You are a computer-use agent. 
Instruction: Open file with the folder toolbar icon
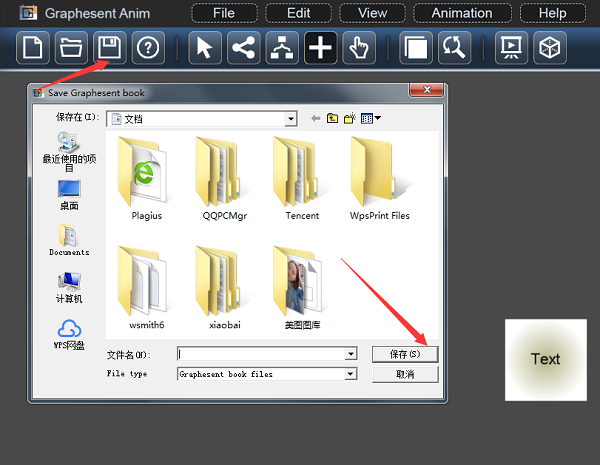coord(71,48)
